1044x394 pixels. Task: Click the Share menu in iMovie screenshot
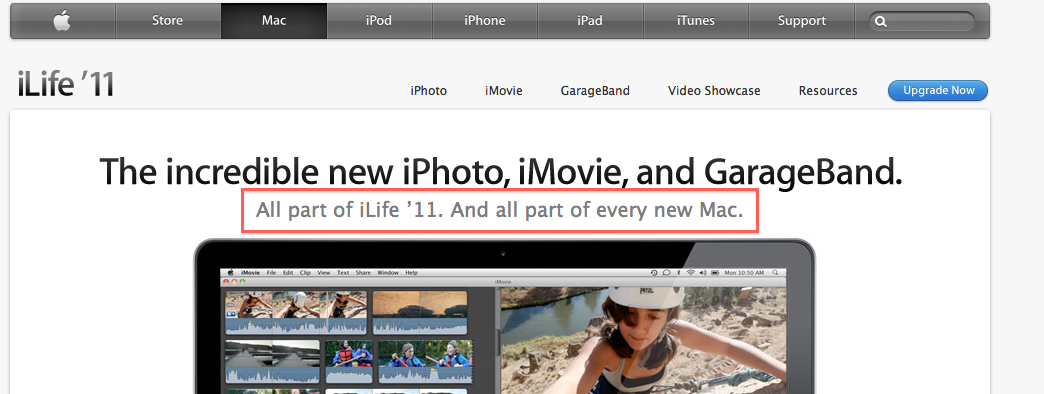[363, 273]
